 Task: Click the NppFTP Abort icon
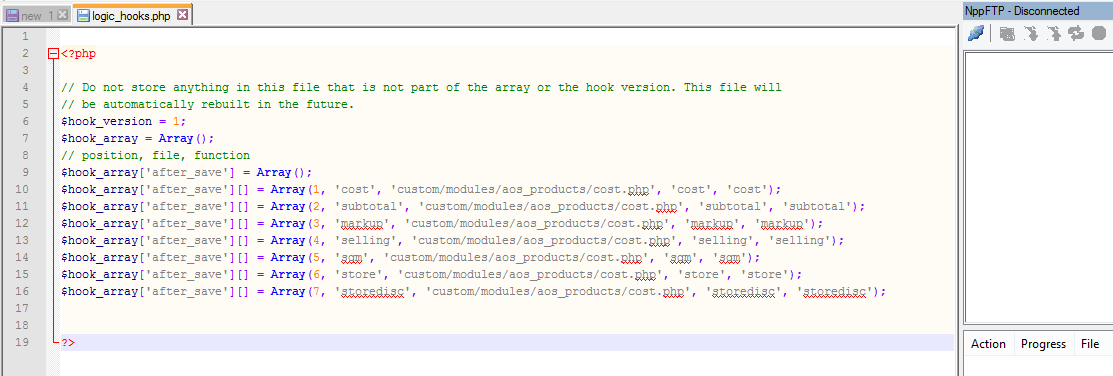click(x=1099, y=33)
